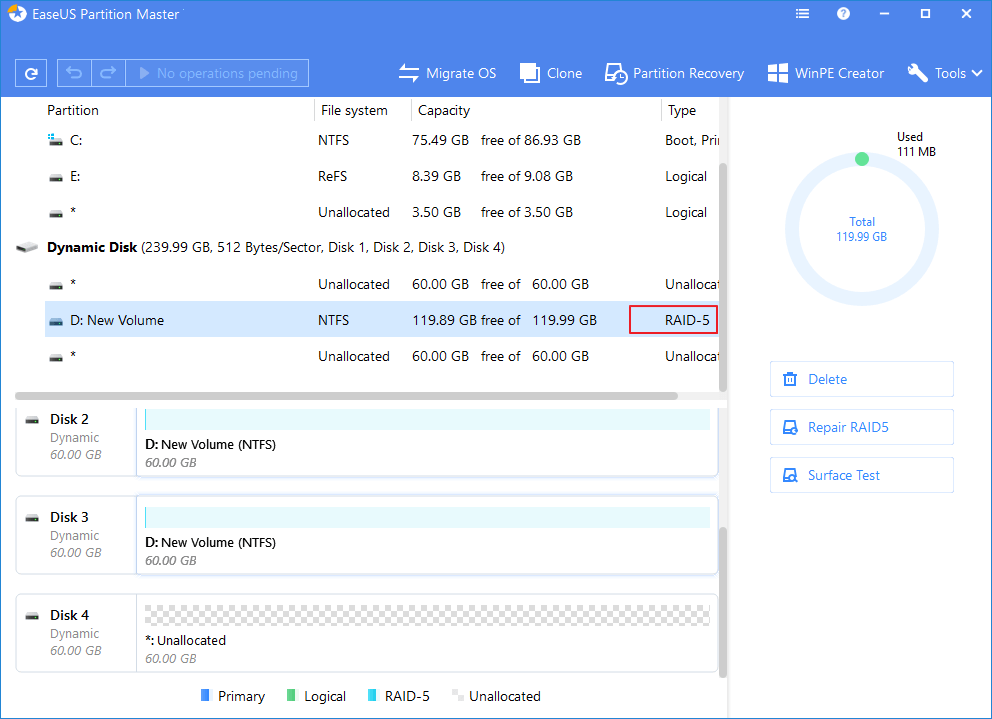Click the 75.49 GB capacity value

(x=440, y=141)
